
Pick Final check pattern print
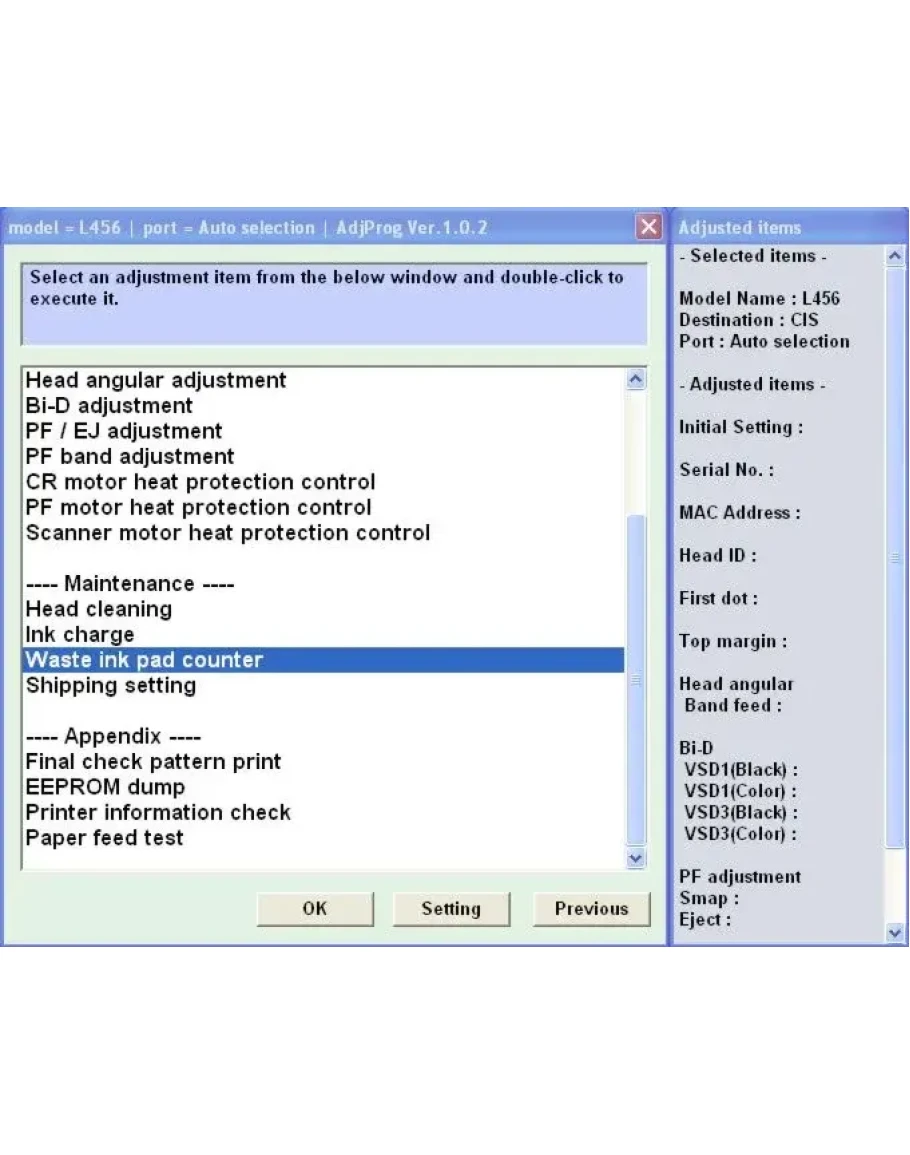point(153,762)
